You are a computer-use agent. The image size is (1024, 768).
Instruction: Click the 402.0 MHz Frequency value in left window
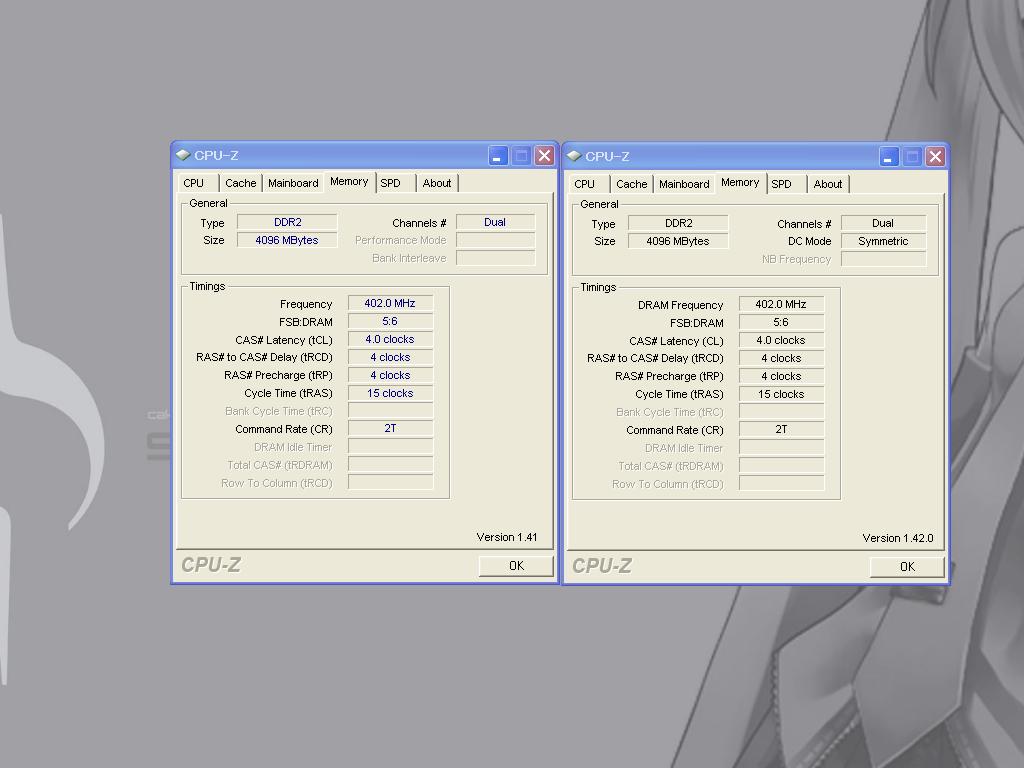click(390, 304)
